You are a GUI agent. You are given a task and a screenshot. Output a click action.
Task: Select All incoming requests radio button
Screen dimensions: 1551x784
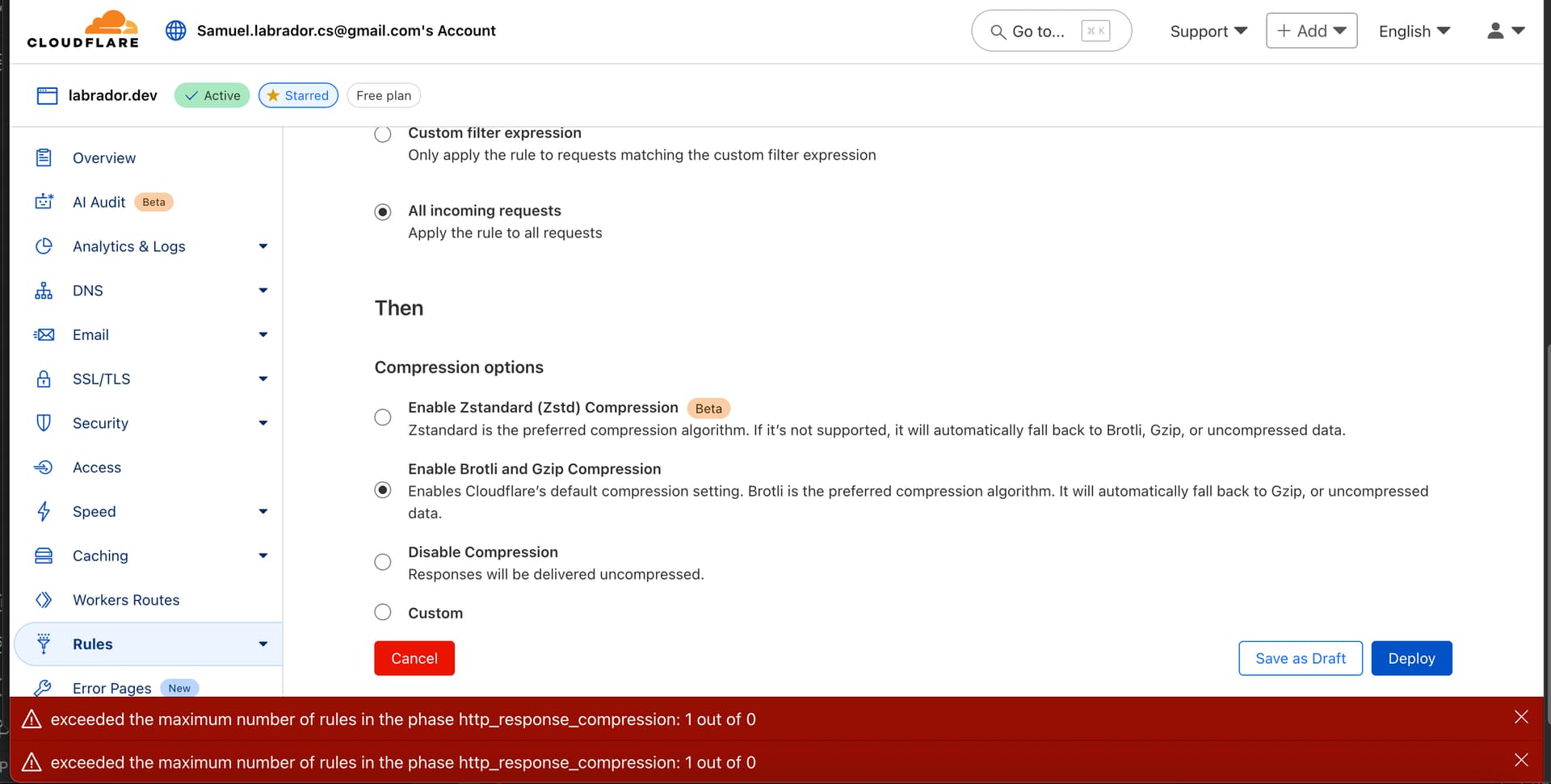(383, 212)
